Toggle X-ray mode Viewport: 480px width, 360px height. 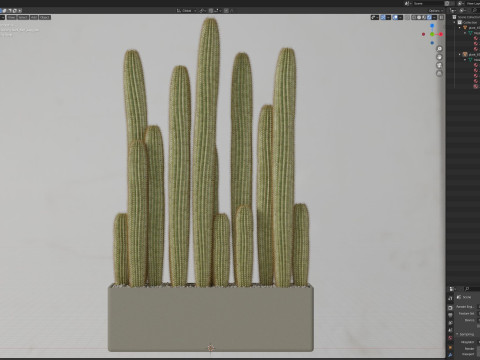(407, 17)
